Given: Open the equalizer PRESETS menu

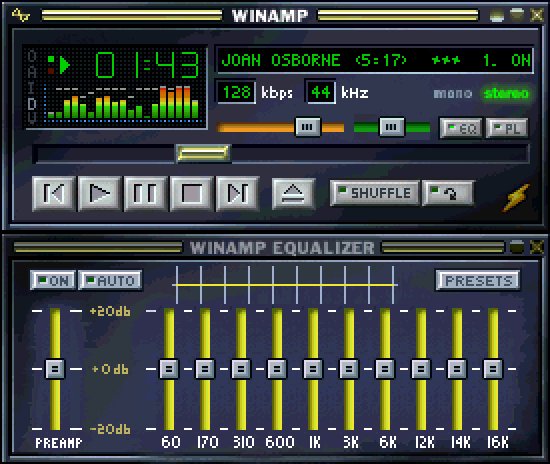Looking at the screenshot, I should pos(478,280).
